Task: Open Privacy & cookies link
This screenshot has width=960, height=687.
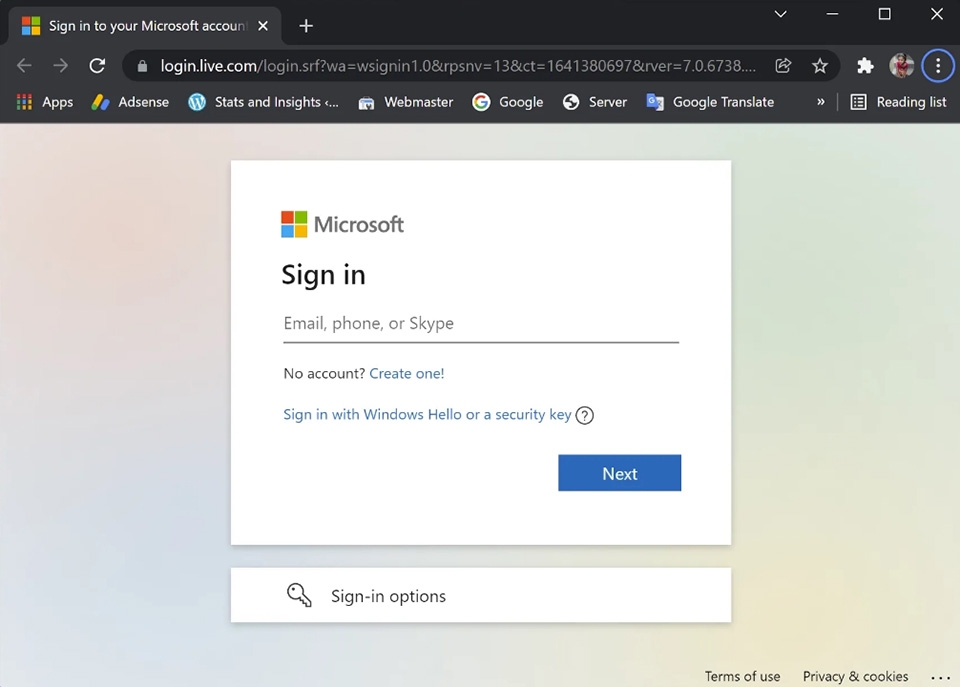Action: click(x=855, y=677)
